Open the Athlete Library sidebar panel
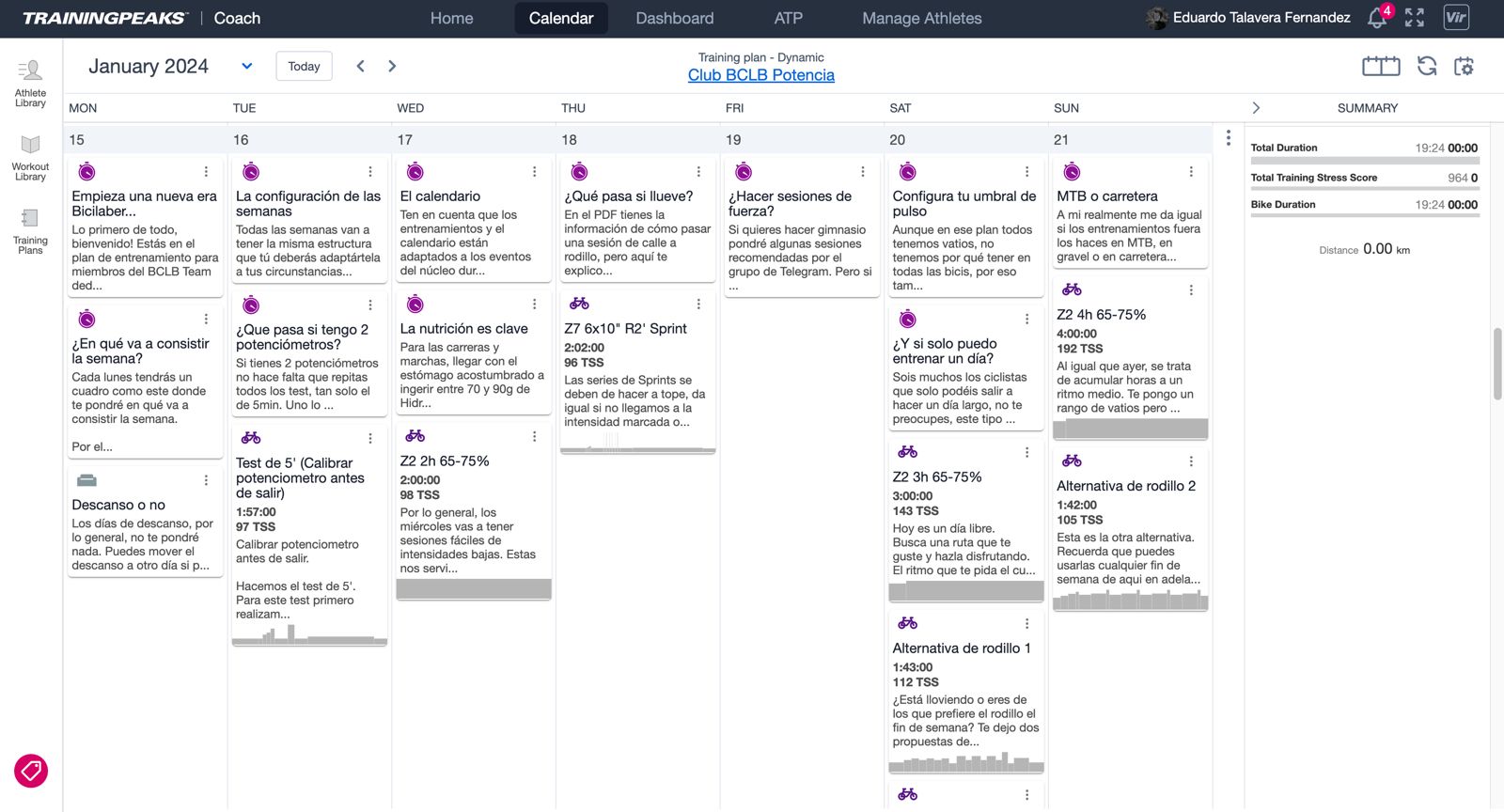 (30, 83)
